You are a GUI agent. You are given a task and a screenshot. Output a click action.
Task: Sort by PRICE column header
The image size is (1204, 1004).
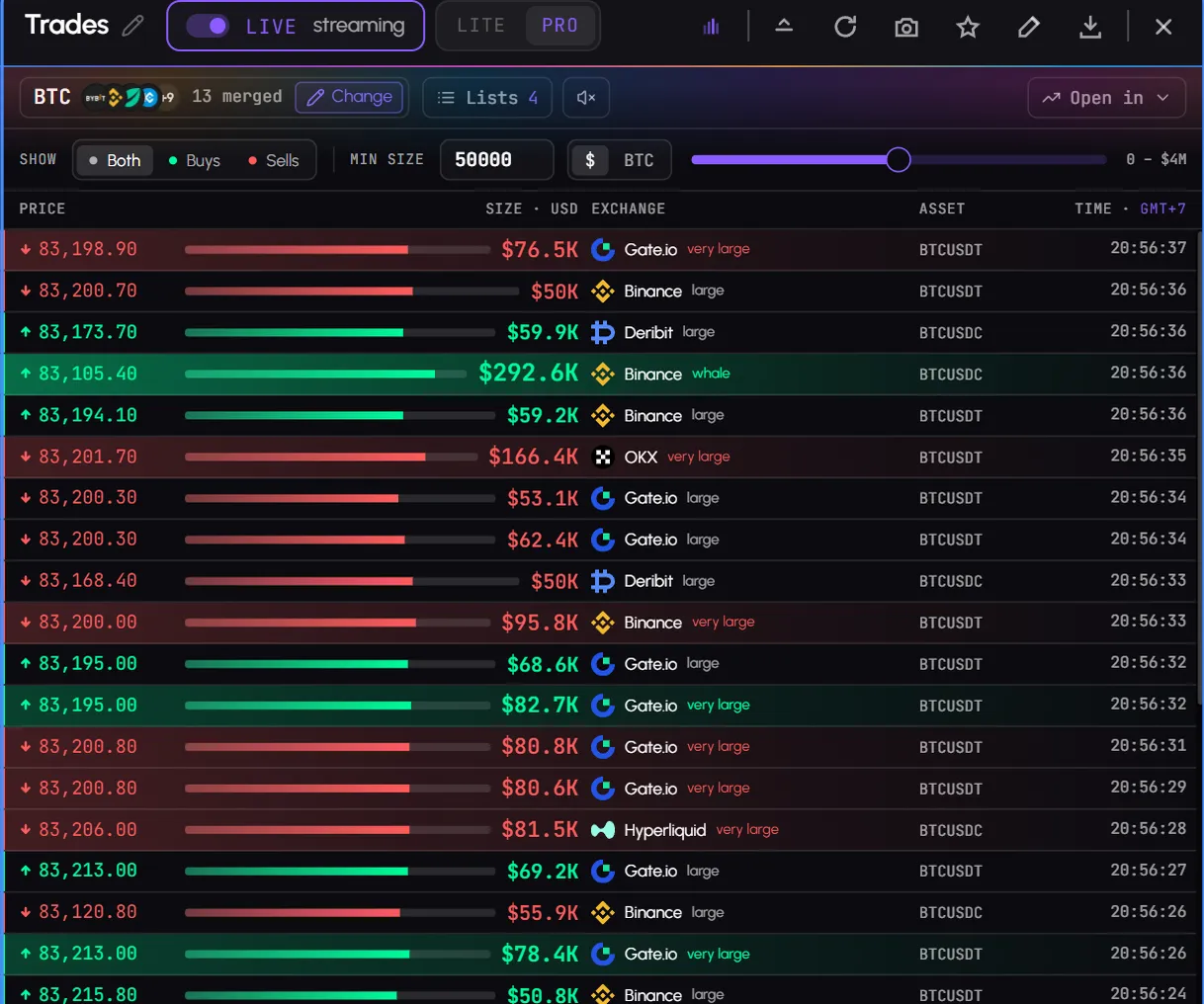[43, 209]
